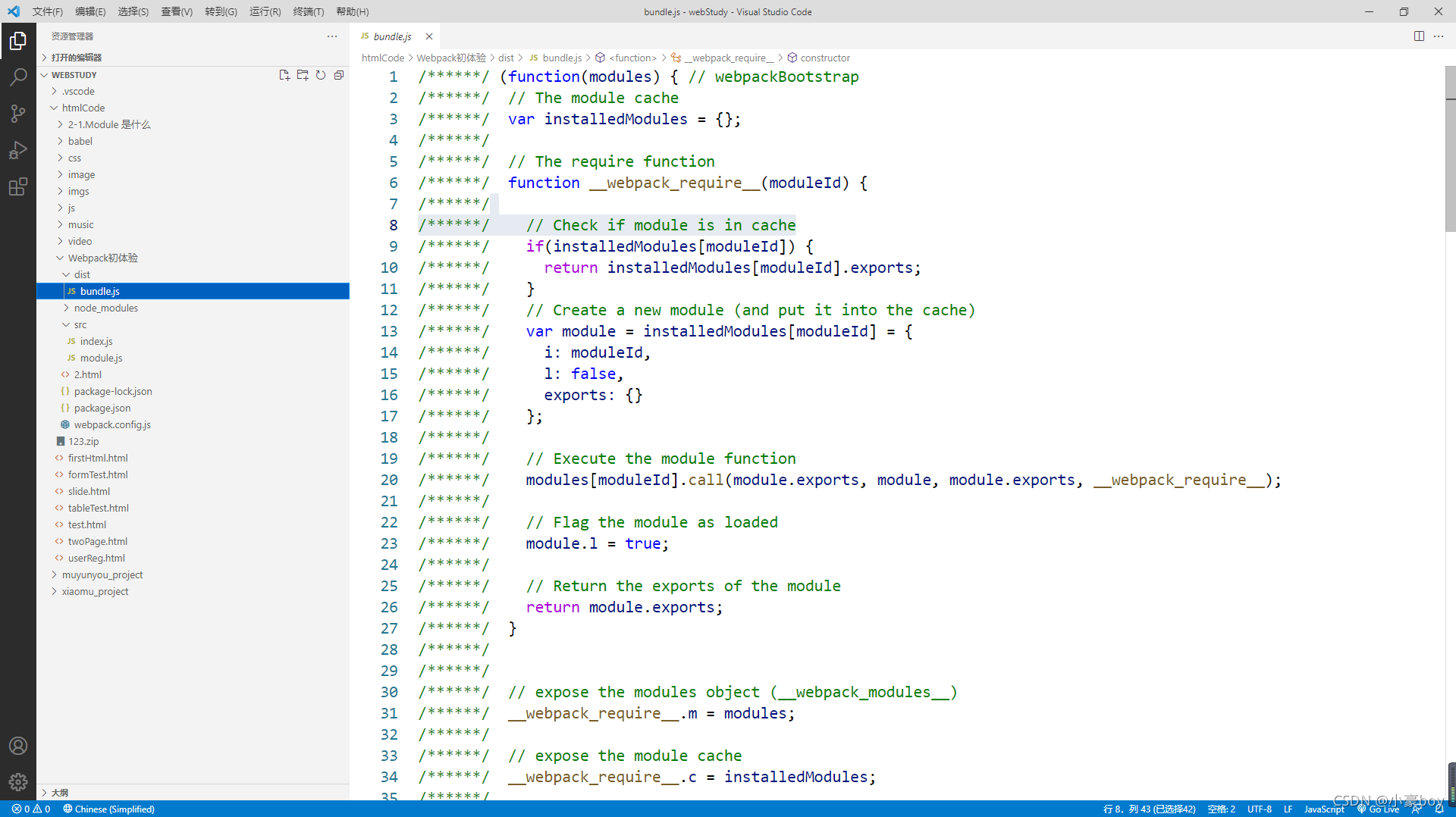Toggle notifications via the bell icon
This screenshot has height=817, width=1456.
pos(1440,809)
